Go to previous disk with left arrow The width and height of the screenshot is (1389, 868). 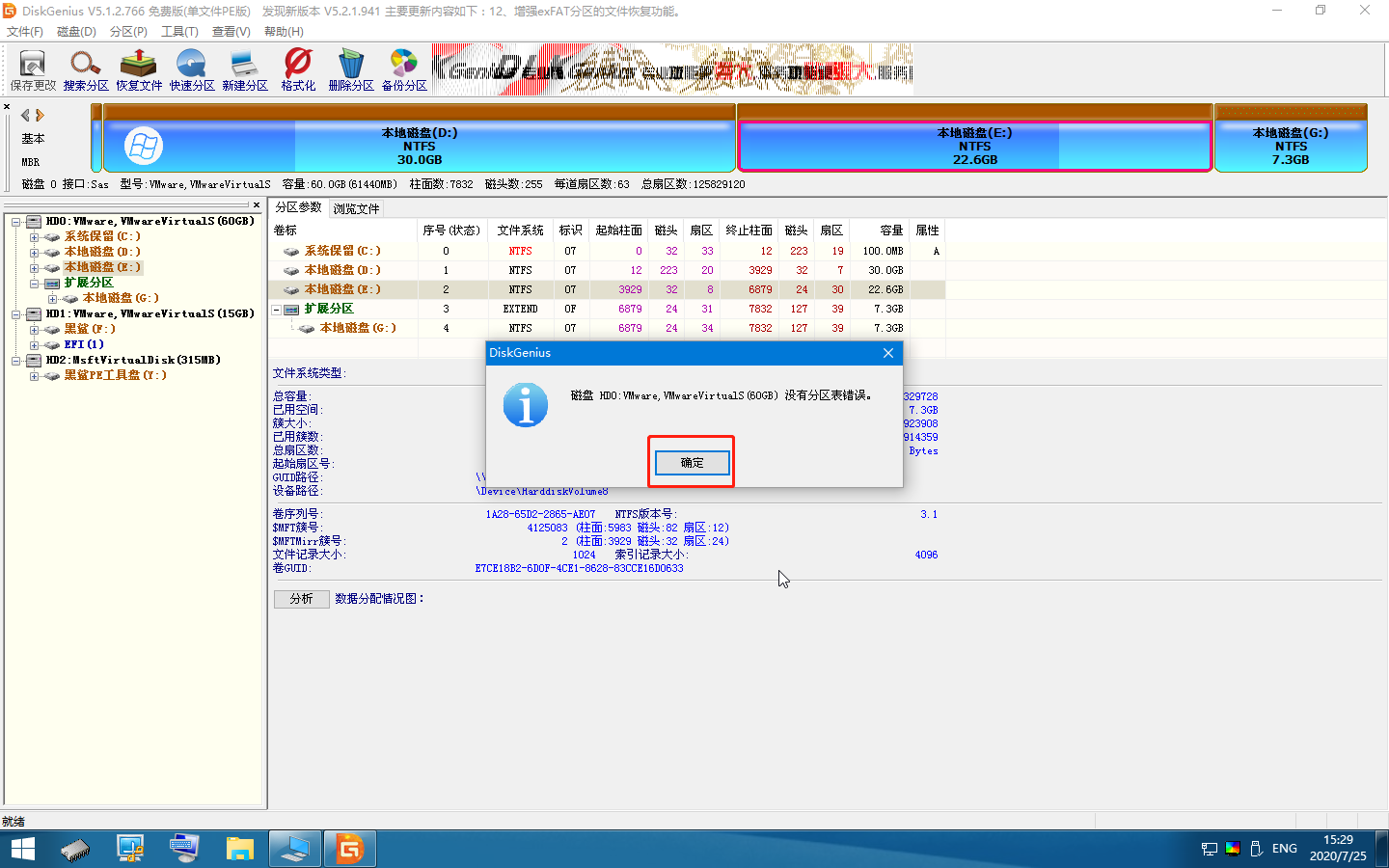pos(26,115)
